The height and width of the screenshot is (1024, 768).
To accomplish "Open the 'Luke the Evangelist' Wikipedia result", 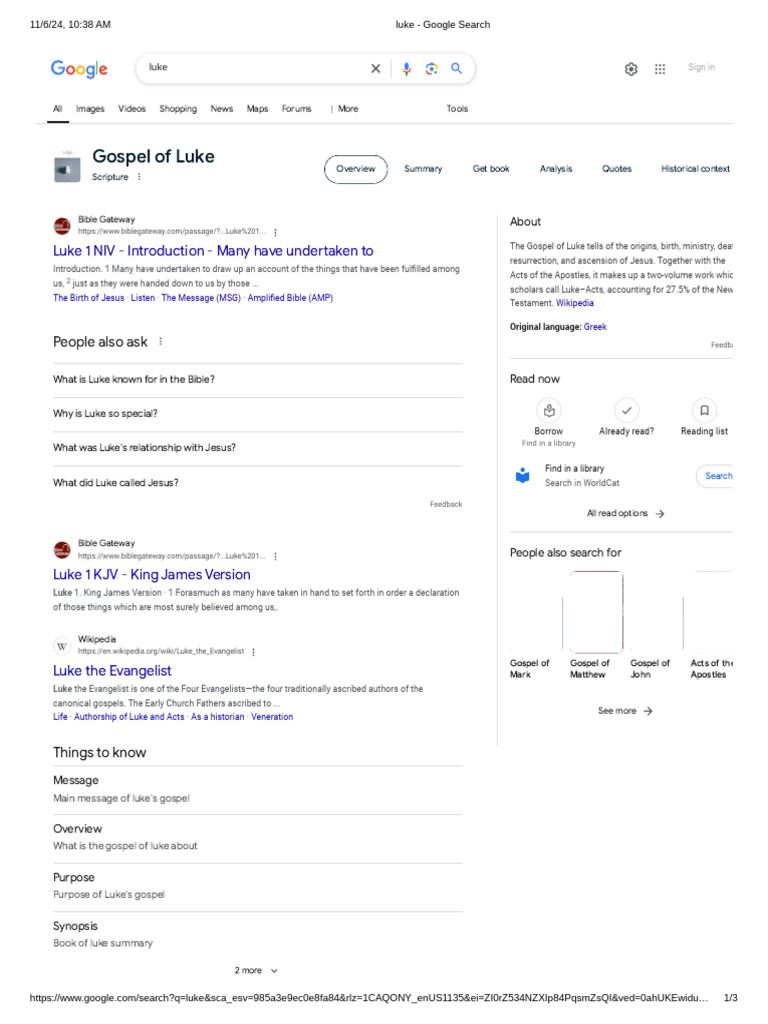I will point(112,671).
